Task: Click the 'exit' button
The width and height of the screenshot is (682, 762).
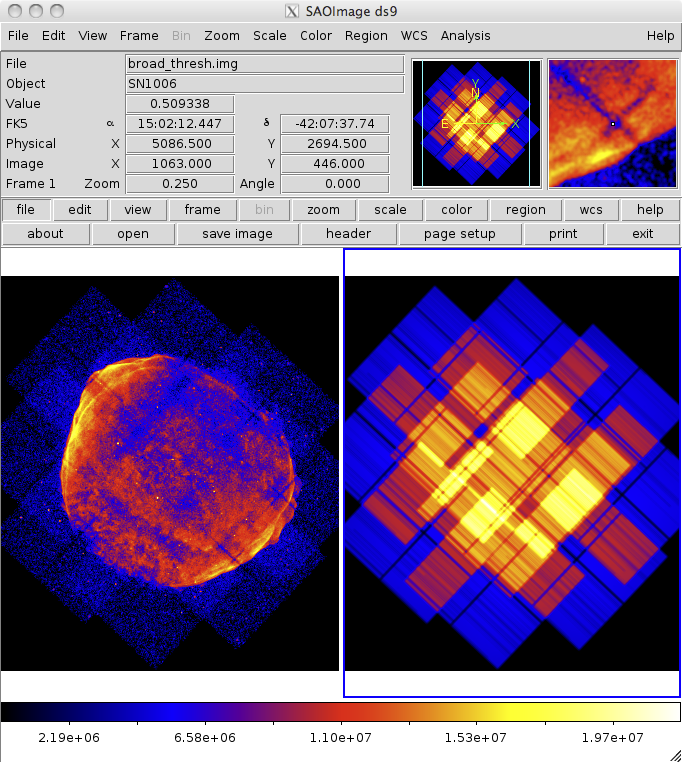Action: (643, 234)
